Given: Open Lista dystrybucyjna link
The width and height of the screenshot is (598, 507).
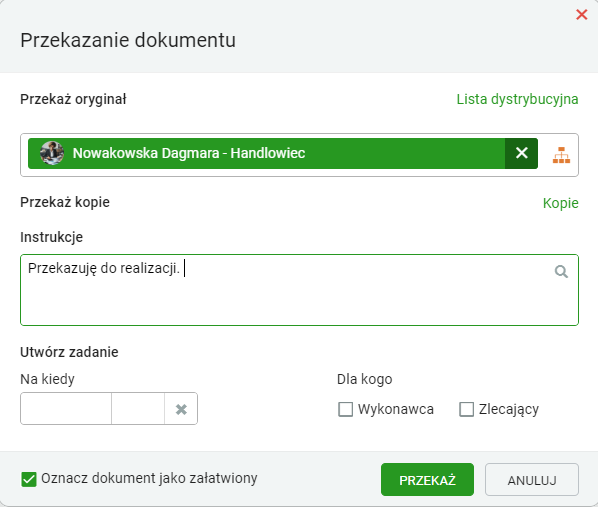Looking at the screenshot, I should (518, 99).
